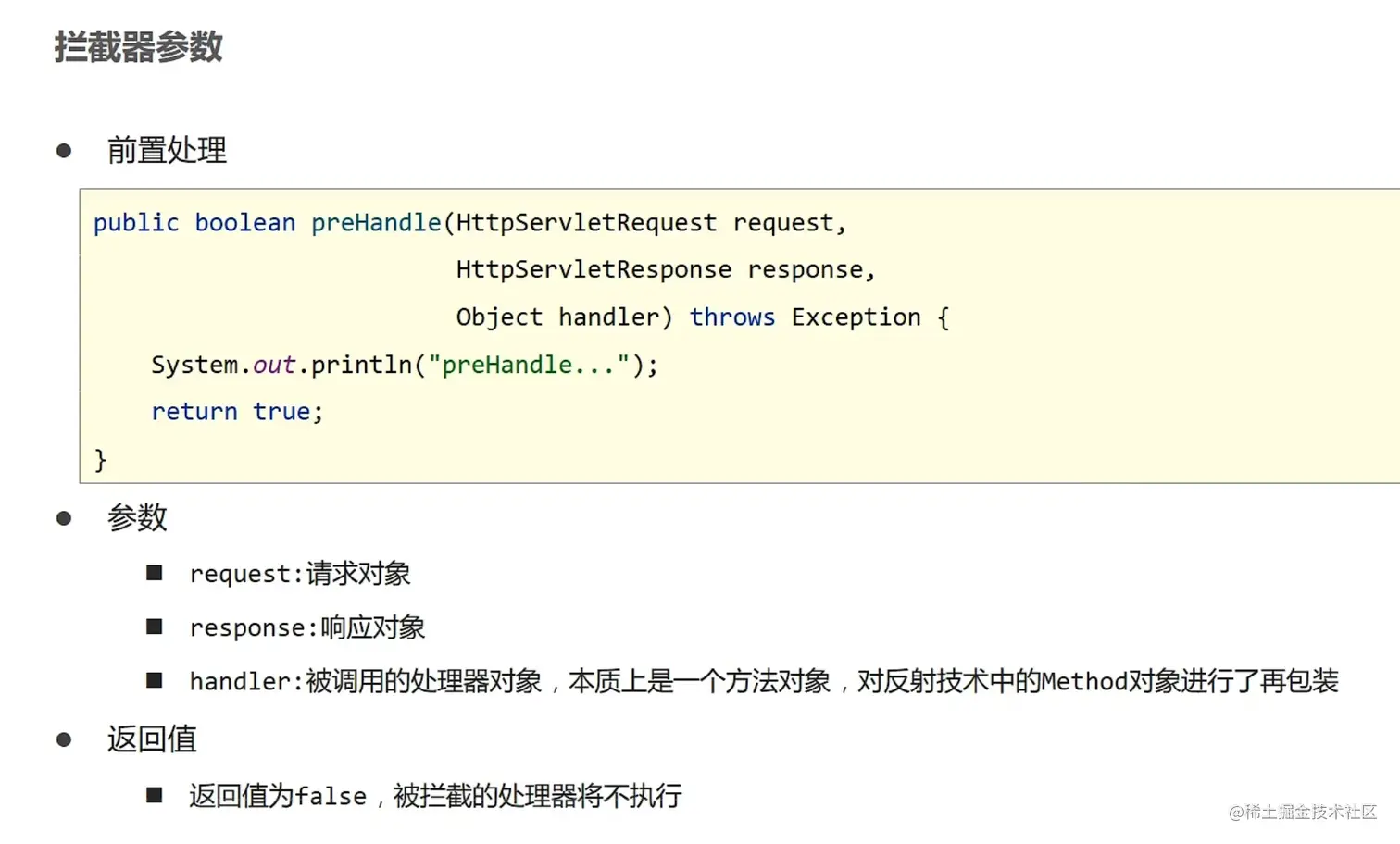
Task: Click the public keyword in the code
Action: (136, 223)
